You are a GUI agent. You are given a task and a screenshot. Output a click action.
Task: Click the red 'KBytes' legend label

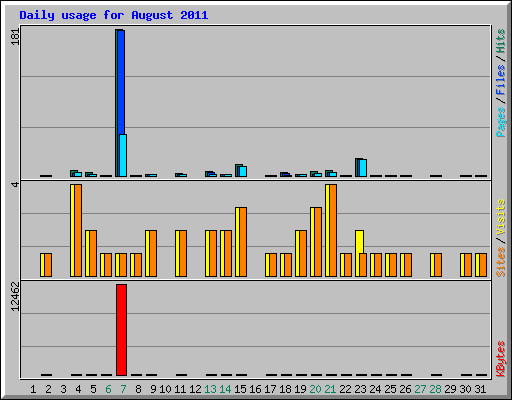(x=500, y=359)
